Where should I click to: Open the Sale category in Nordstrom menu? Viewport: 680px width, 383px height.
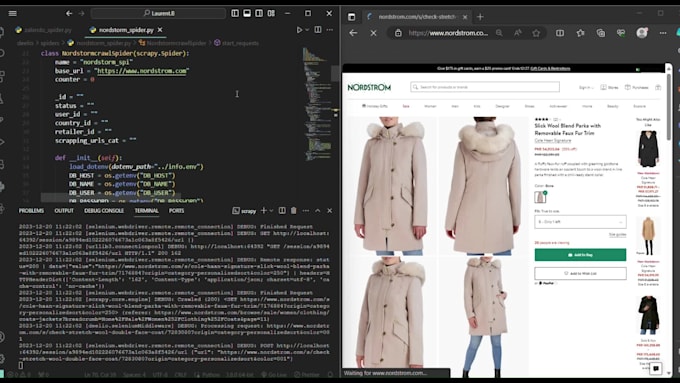406,106
